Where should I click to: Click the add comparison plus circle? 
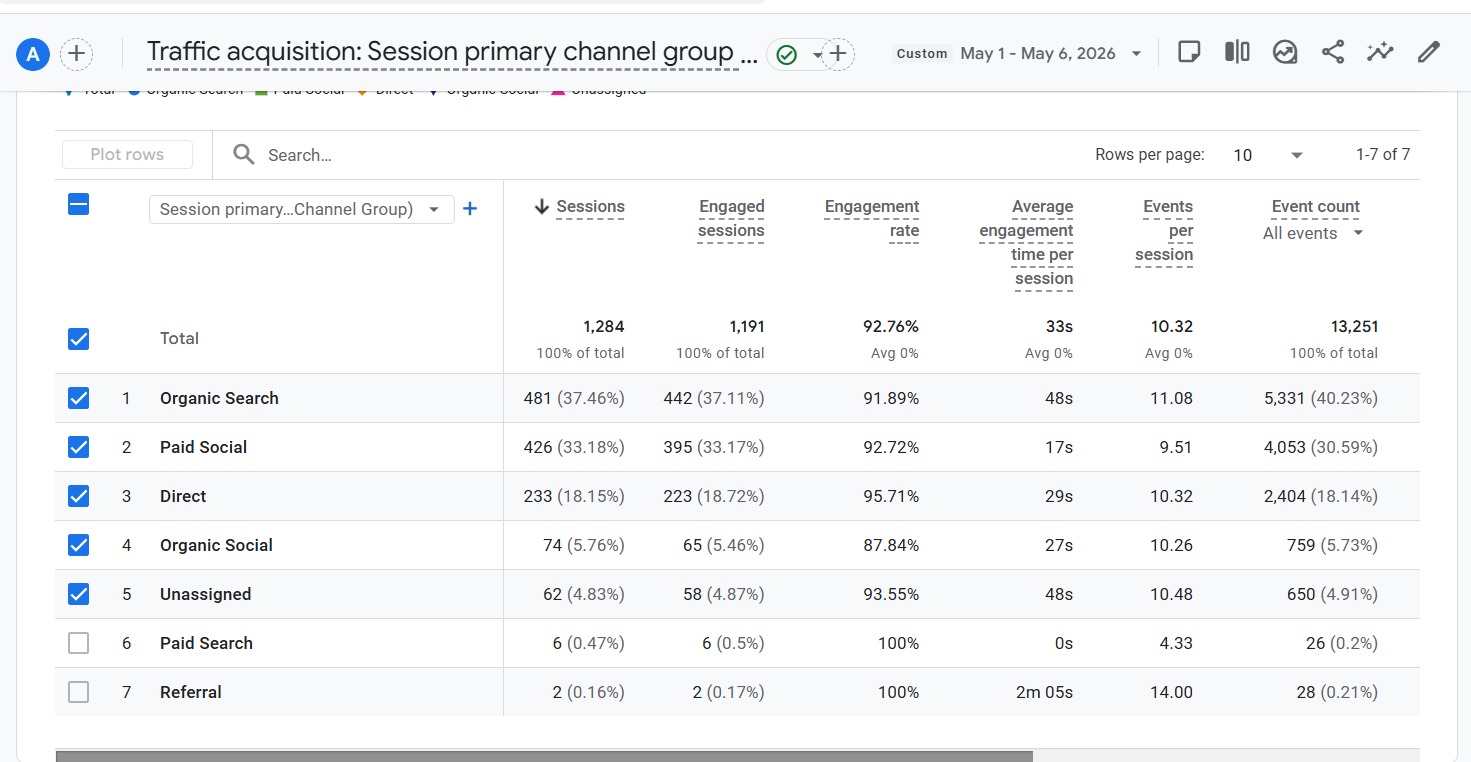(x=77, y=54)
